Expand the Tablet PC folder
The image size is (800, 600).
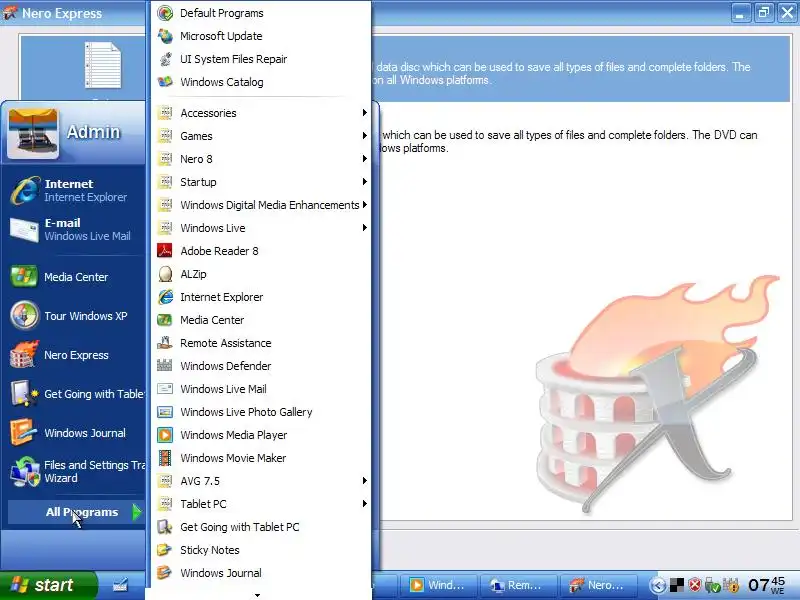[x=261, y=504]
